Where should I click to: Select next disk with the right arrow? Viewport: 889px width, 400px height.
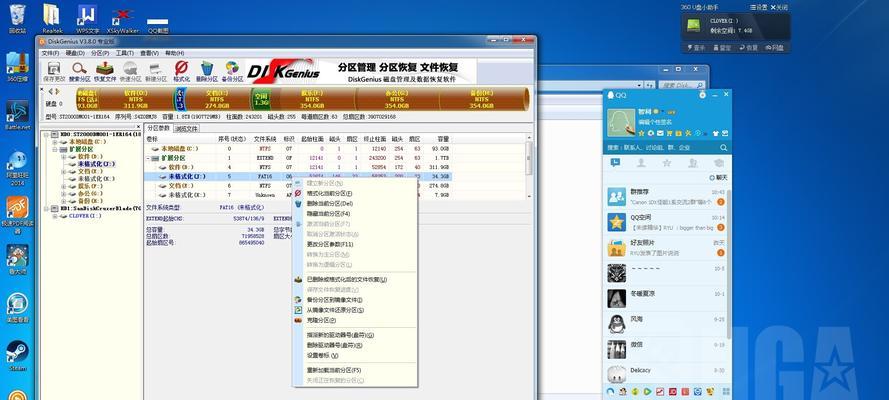[x=57, y=91]
